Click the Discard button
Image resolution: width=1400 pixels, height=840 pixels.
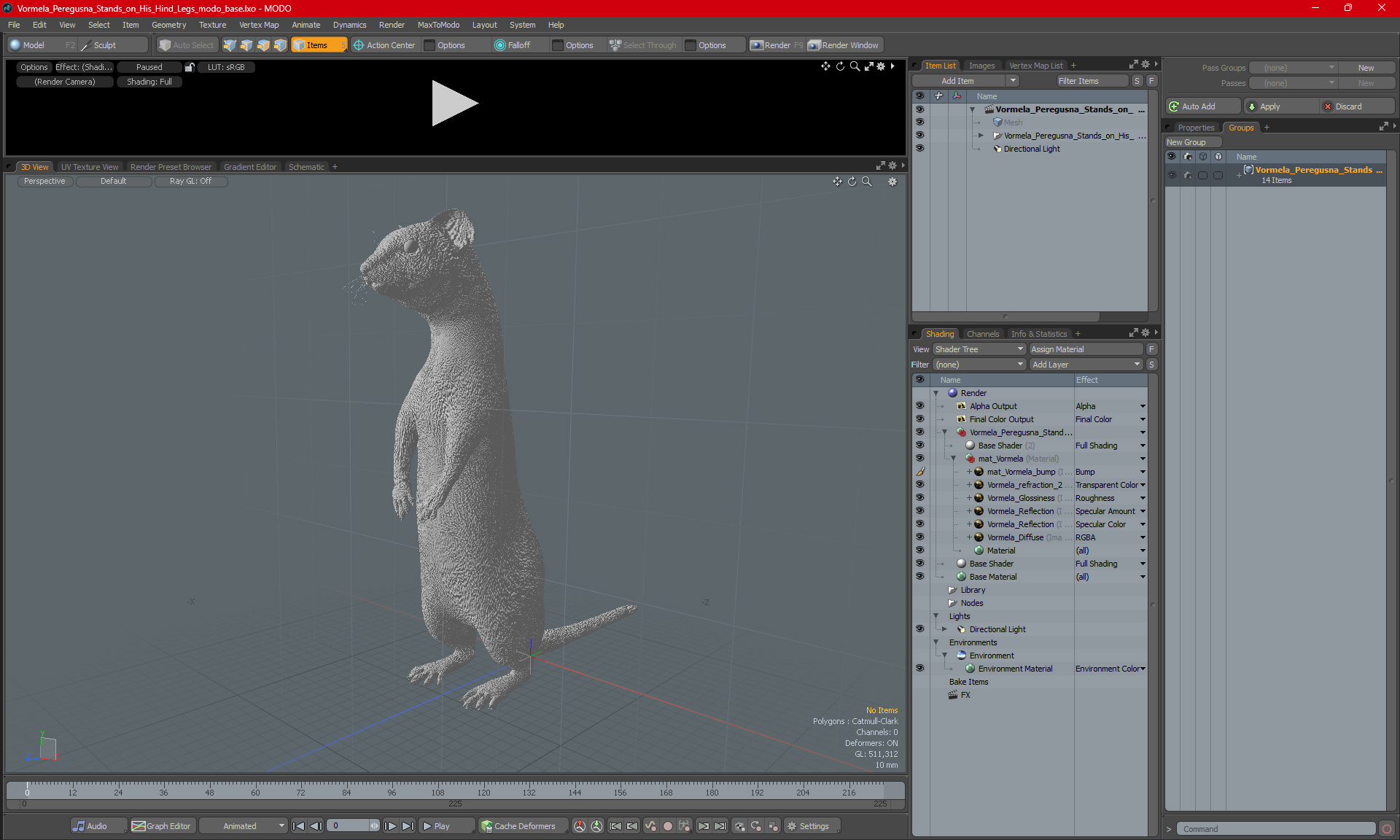(1357, 106)
